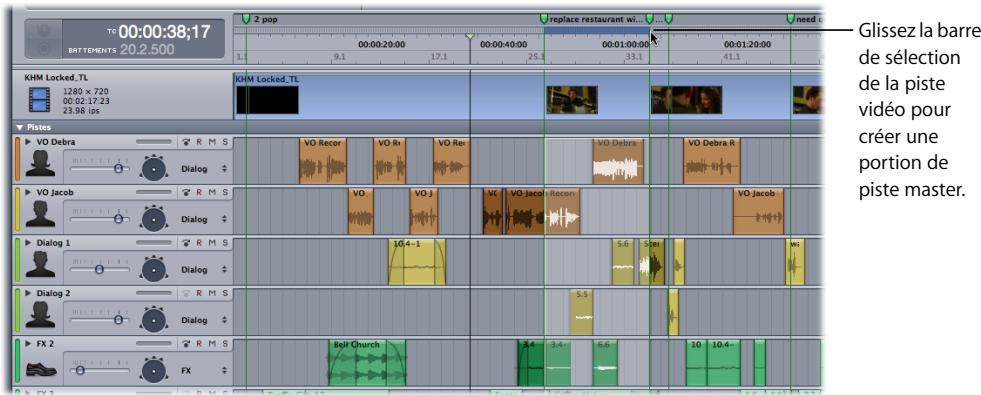Click the phone-shaped icon on FX 2 track
981x395 pixels.
pyautogui.click(x=186, y=344)
